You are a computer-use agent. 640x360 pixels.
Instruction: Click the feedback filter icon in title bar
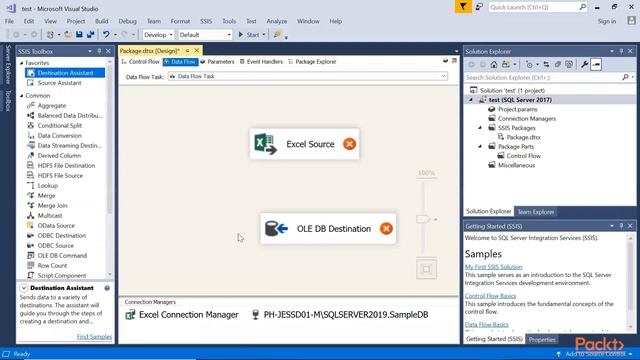pos(463,7)
